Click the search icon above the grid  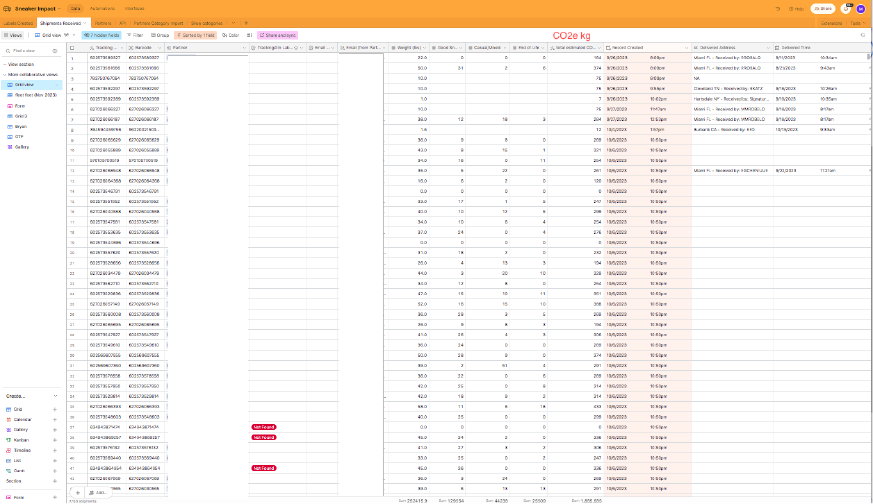pos(862,34)
